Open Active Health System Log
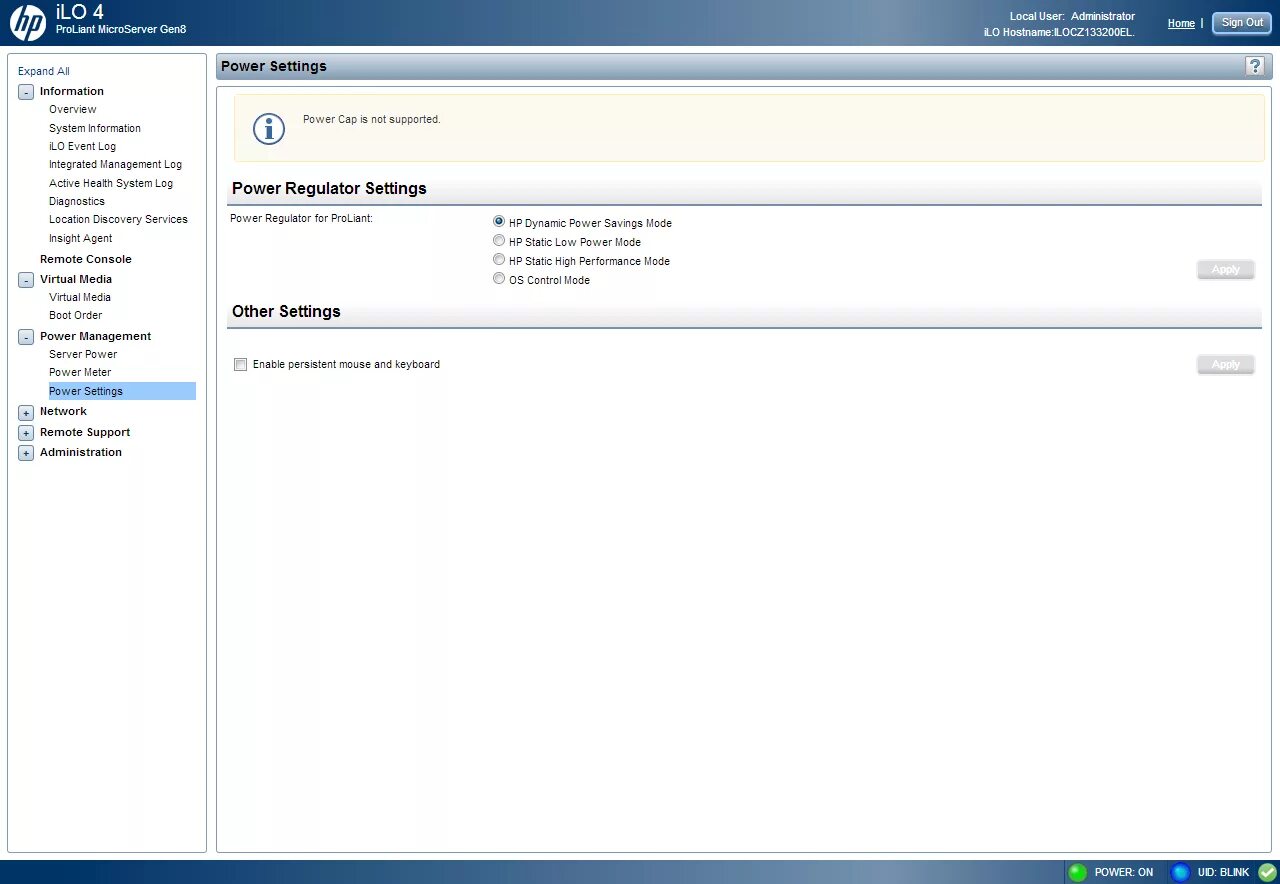Image resolution: width=1280 pixels, height=884 pixels. pos(111,183)
